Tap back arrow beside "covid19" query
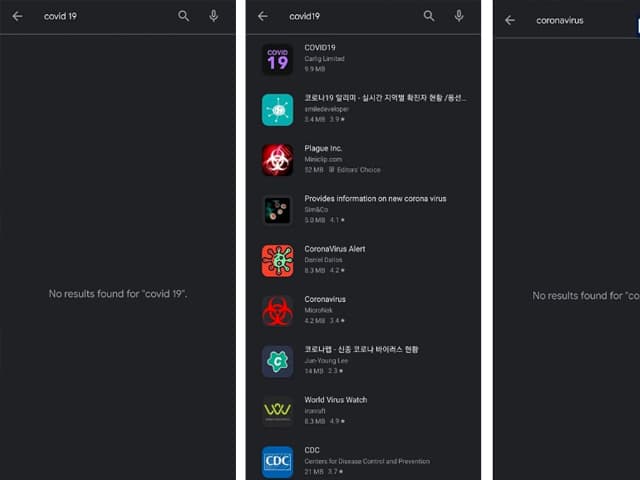The width and height of the screenshot is (640, 480). [262, 16]
